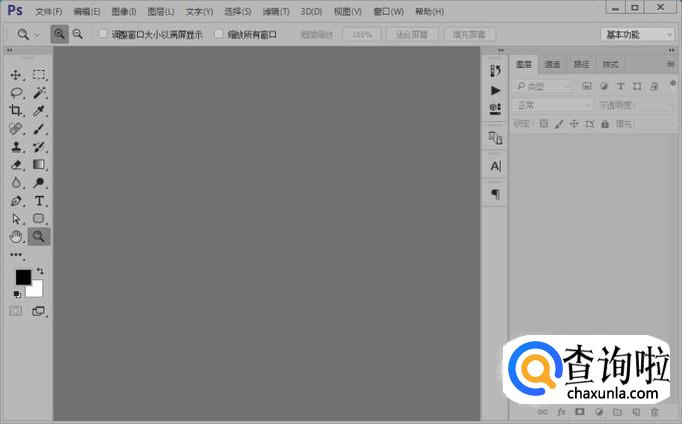Click the zoom out magnifier in options bar
The image size is (682, 424).
click(x=77, y=34)
